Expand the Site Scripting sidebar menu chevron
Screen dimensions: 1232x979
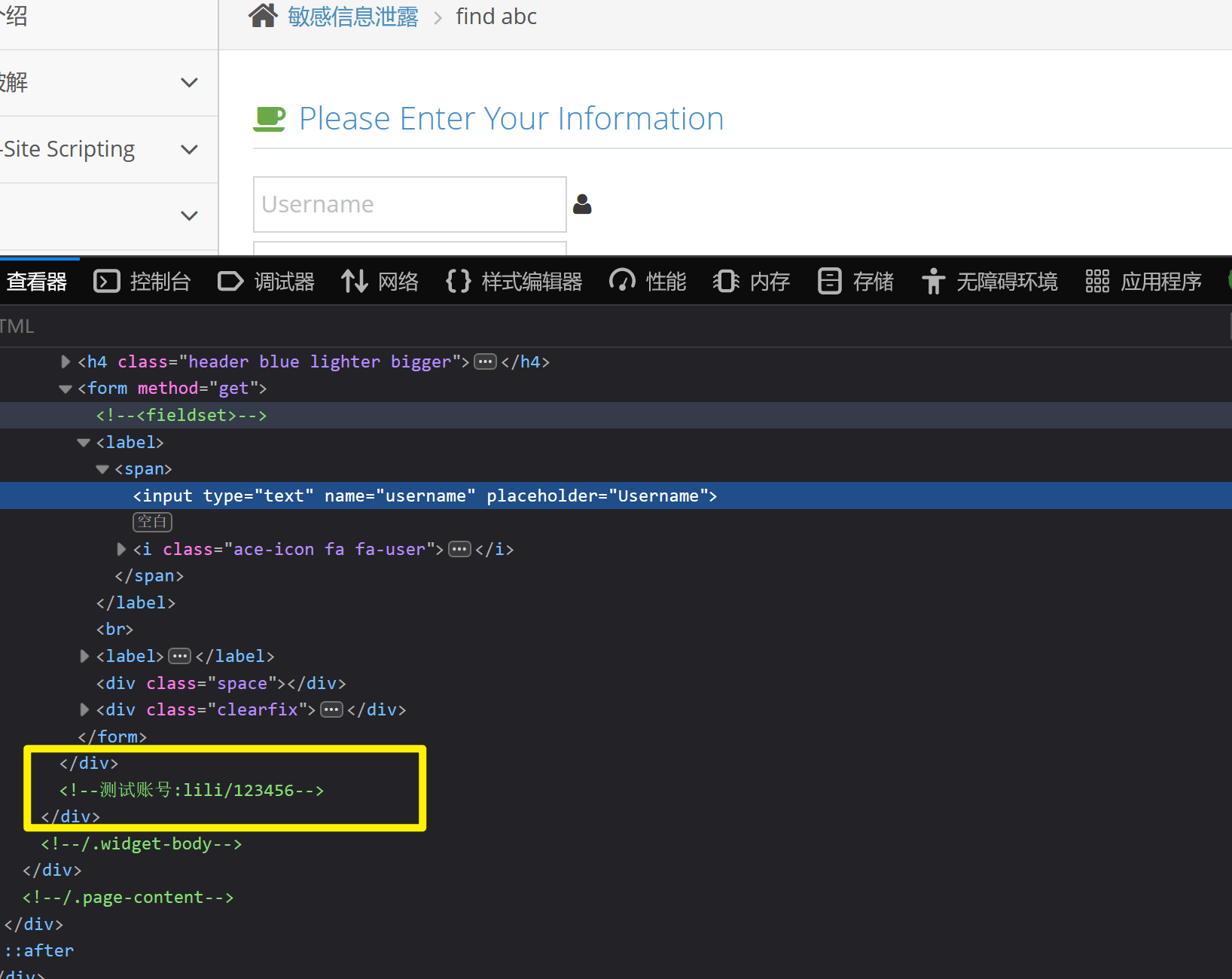[x=190, y=149]
